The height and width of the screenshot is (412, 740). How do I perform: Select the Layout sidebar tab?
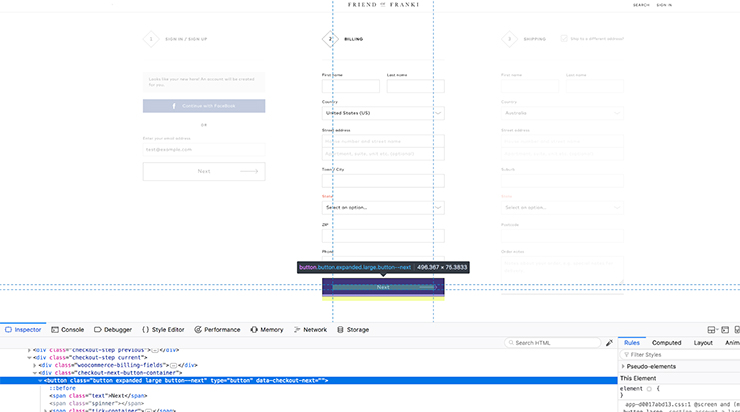coord(703,343)
